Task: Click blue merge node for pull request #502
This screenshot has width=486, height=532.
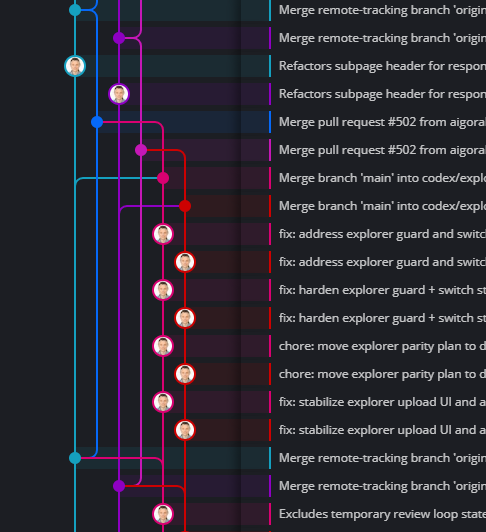Action: pos(97,122)
